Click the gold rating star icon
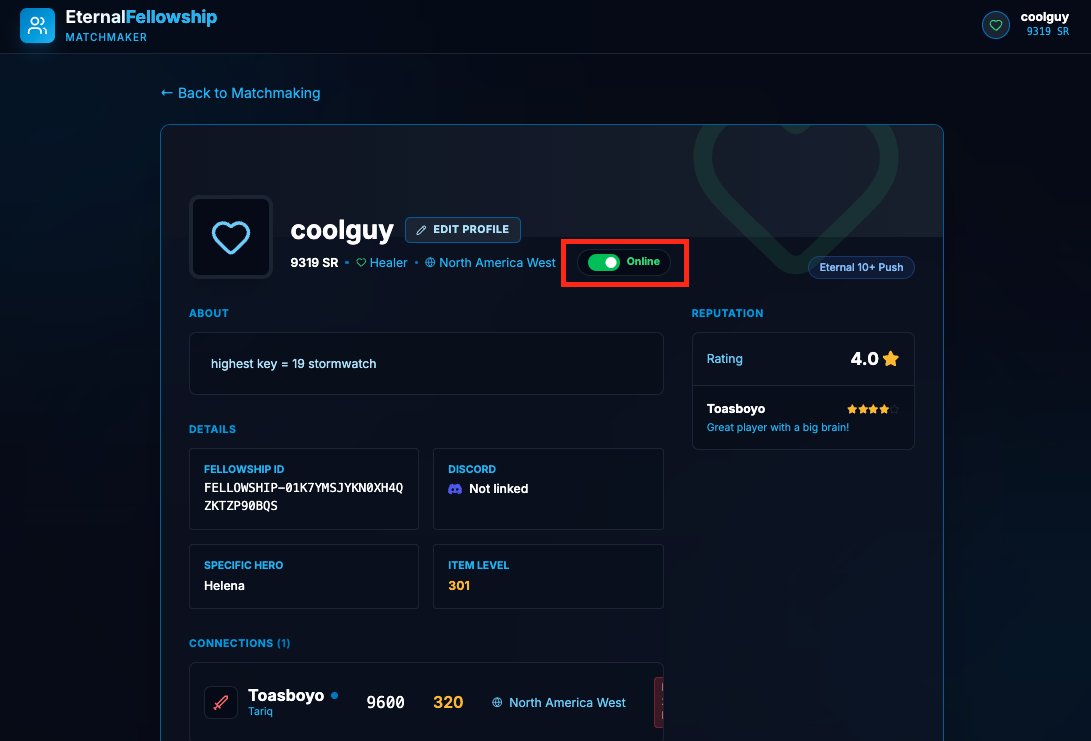The image size is (1091, 741). [891, 358]
